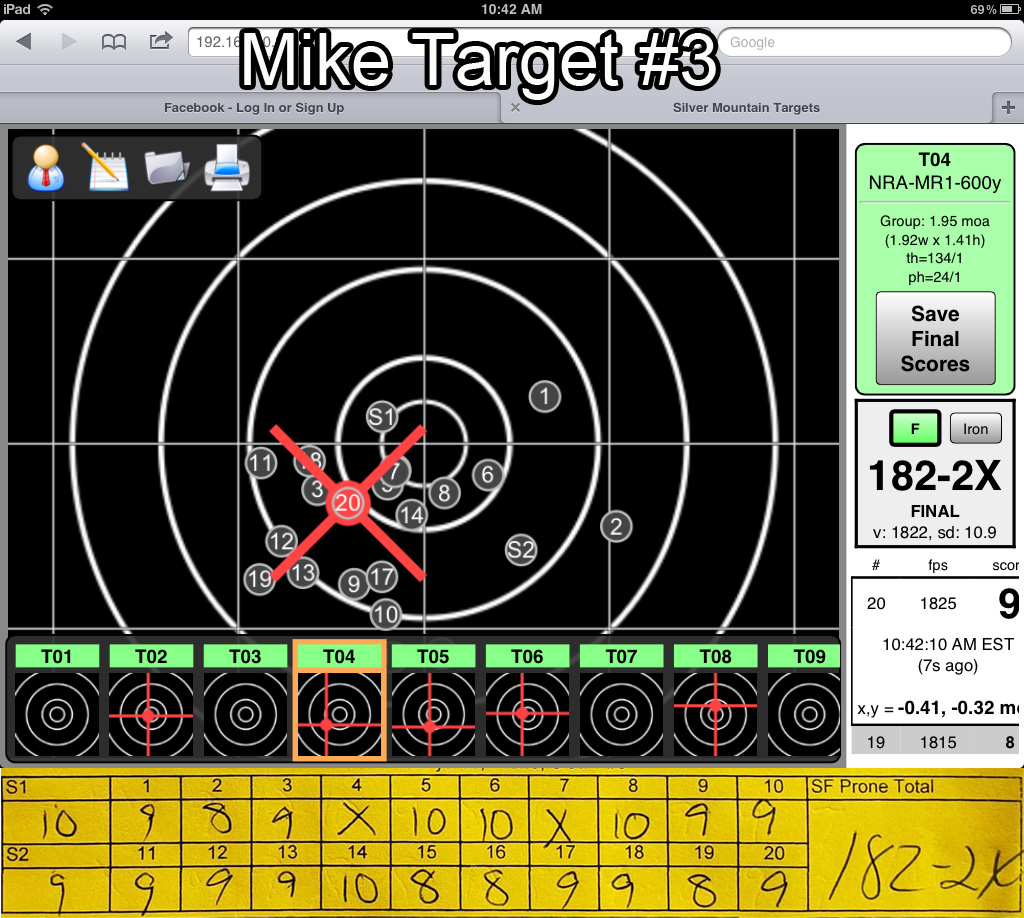Open the T04 highlighted target thumbnail
Screen dimensions: 1024x918
(339, 714)
